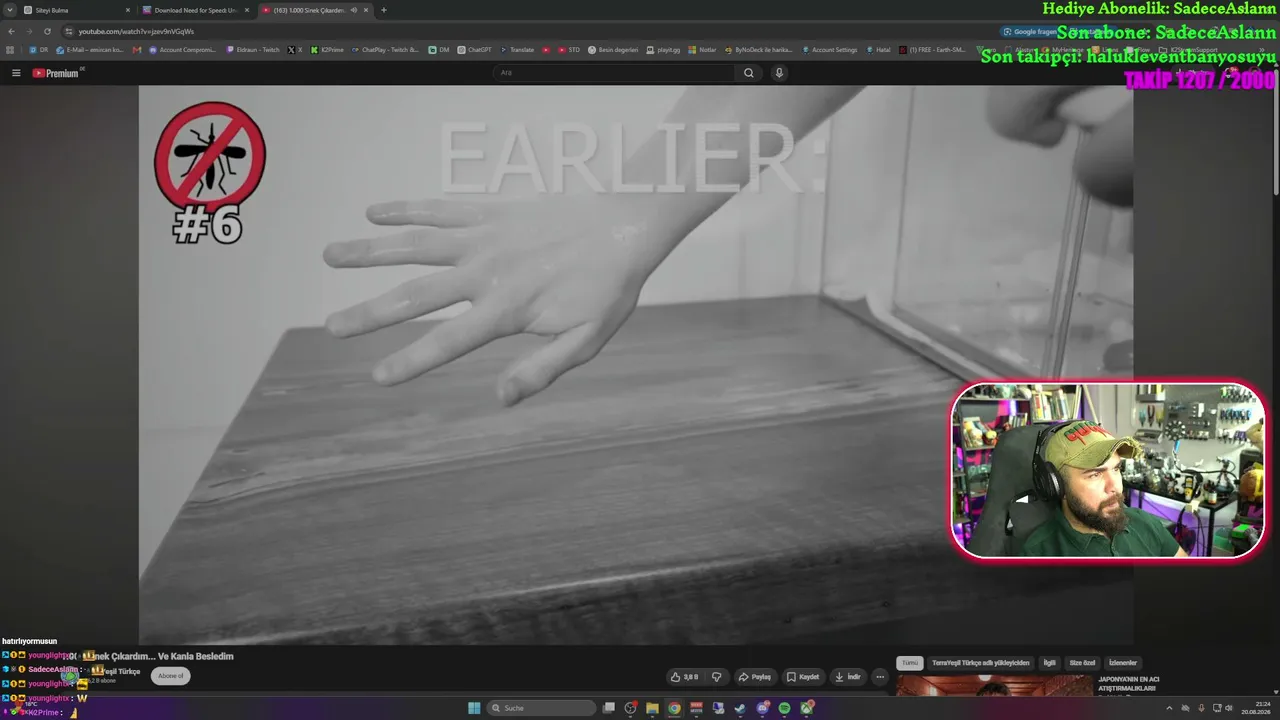Start voice search with the microphone icon
1280x720 pixels.
[x=779, y=73]
